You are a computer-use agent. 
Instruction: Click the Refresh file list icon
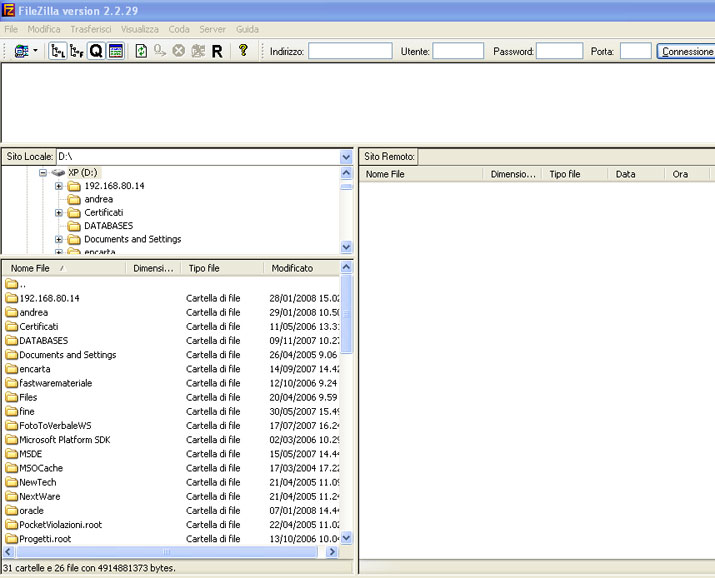(141, 51)
